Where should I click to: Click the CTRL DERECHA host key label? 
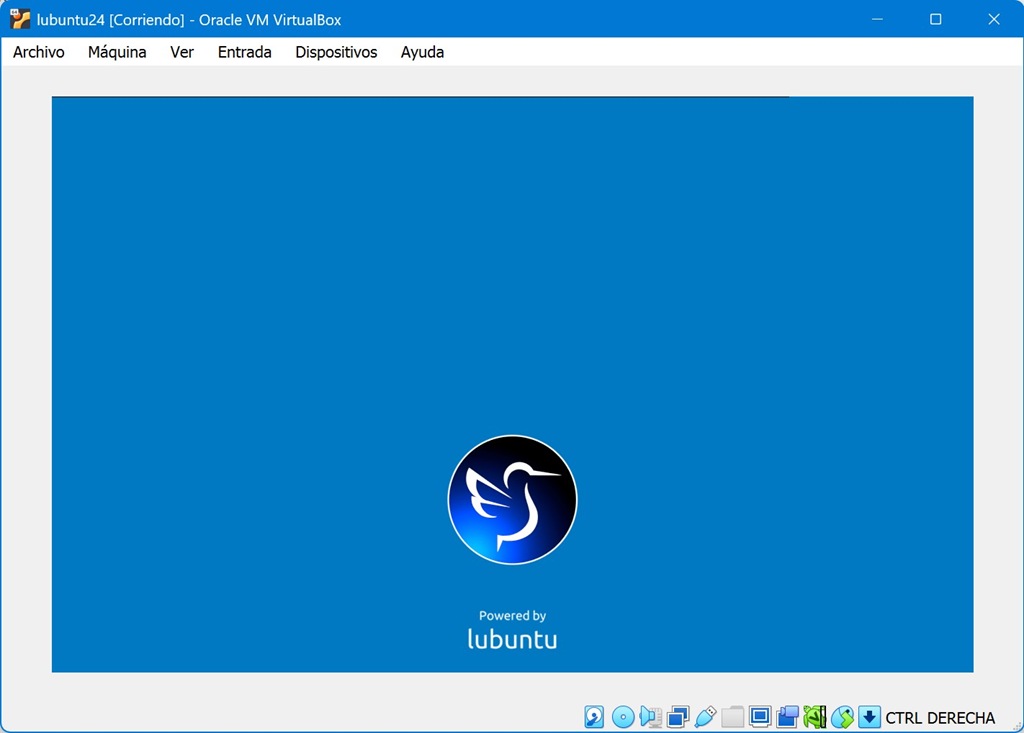(x=940, y=718)
